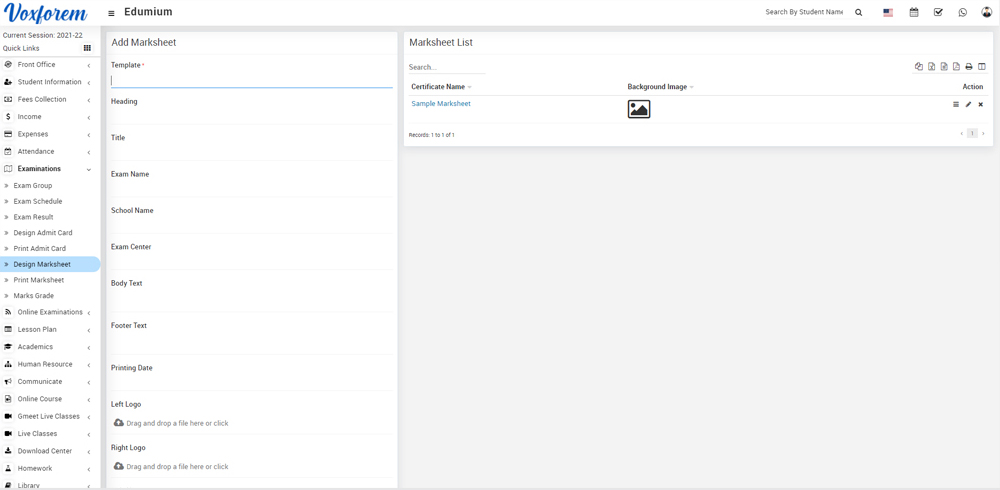Image resolution: width=1000 pixels, height=490 pixels.
Task: Expand the Human Resource sidebar menu
Action: (45, 364)
